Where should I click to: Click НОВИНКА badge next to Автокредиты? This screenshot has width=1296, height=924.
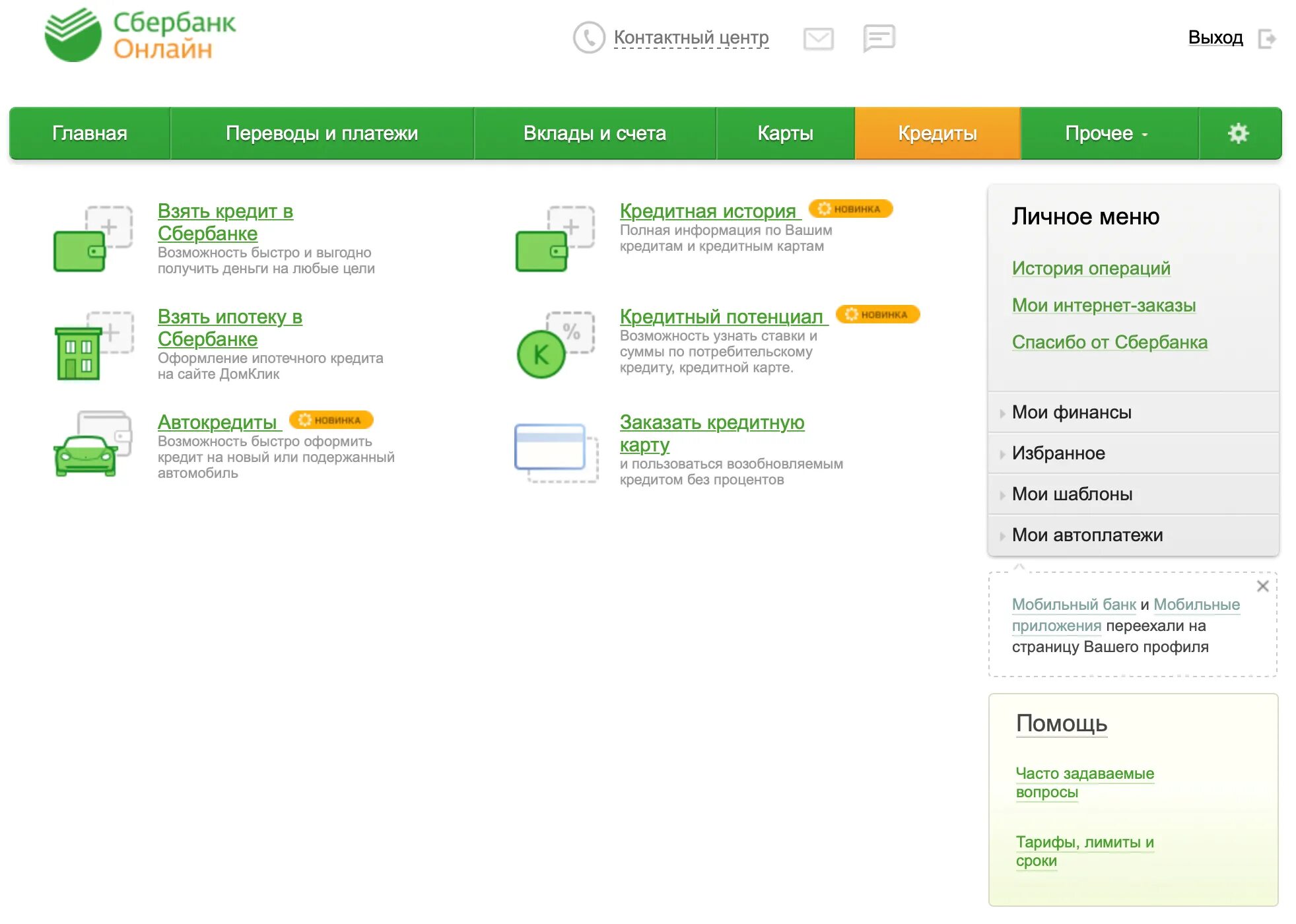tap(331, 420)
